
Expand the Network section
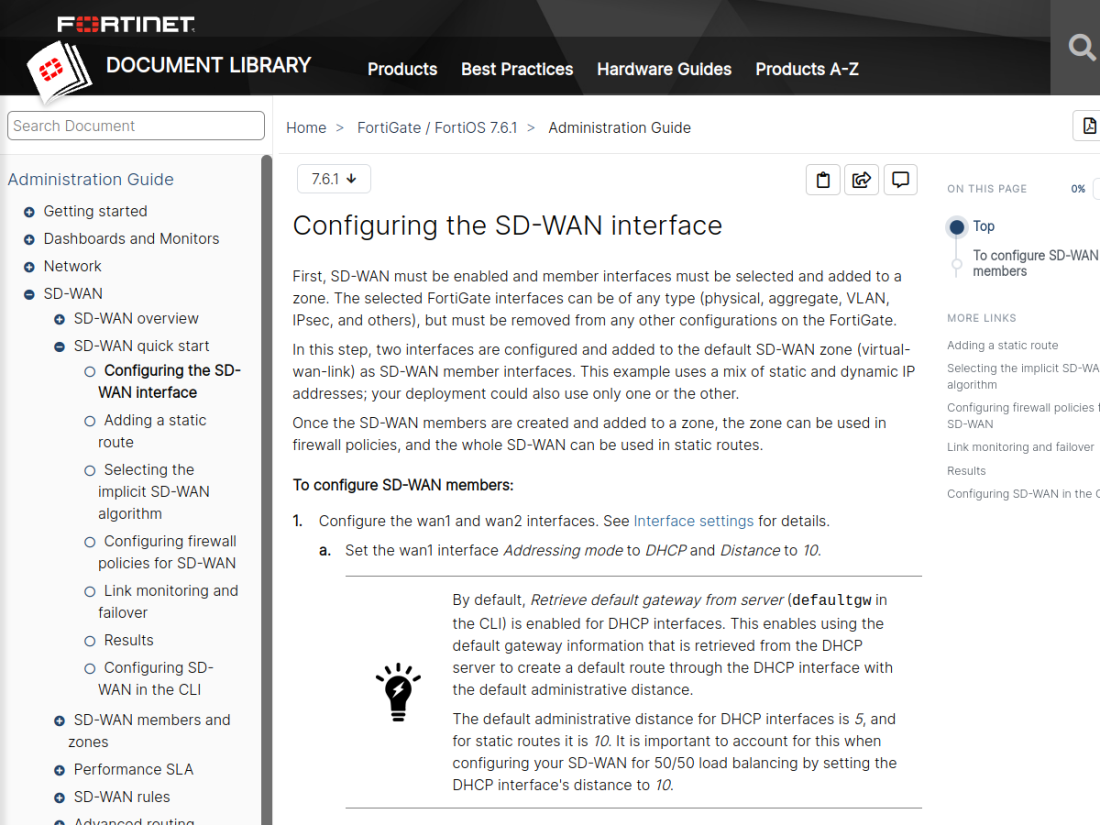tap(29, 267)
